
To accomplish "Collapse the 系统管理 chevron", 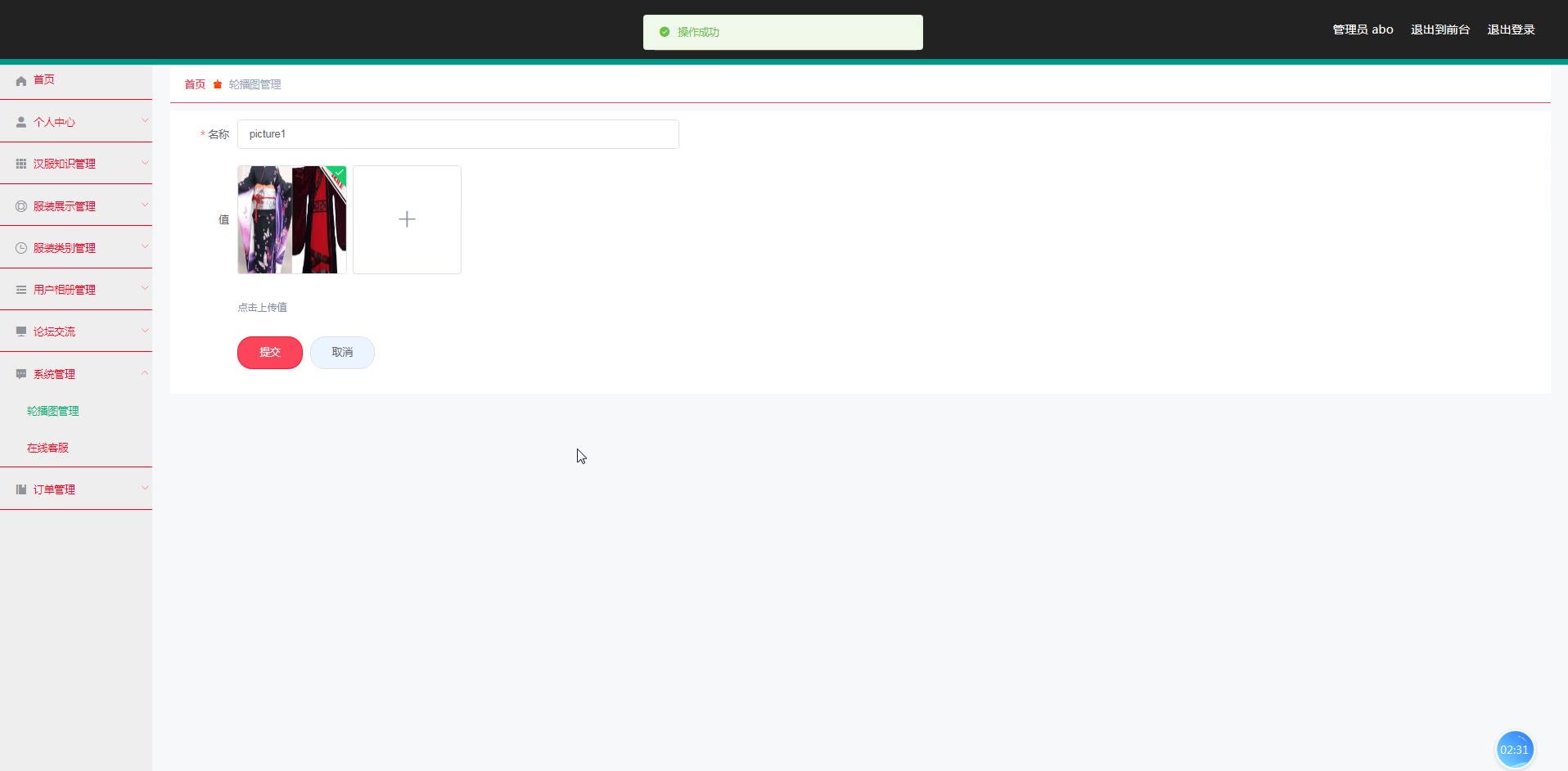I will point(145,372).
